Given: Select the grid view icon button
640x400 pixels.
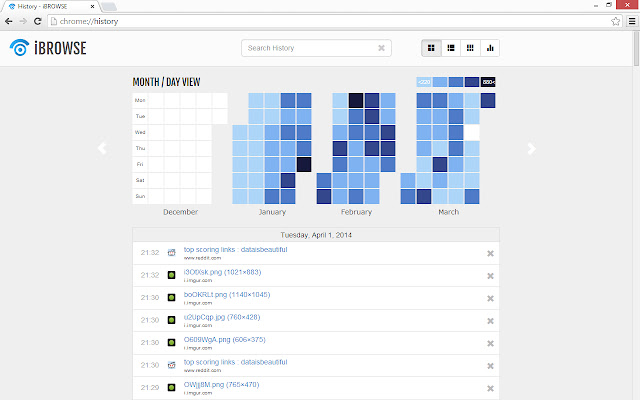Looking at the screenshot, I should tap(432, 47).
